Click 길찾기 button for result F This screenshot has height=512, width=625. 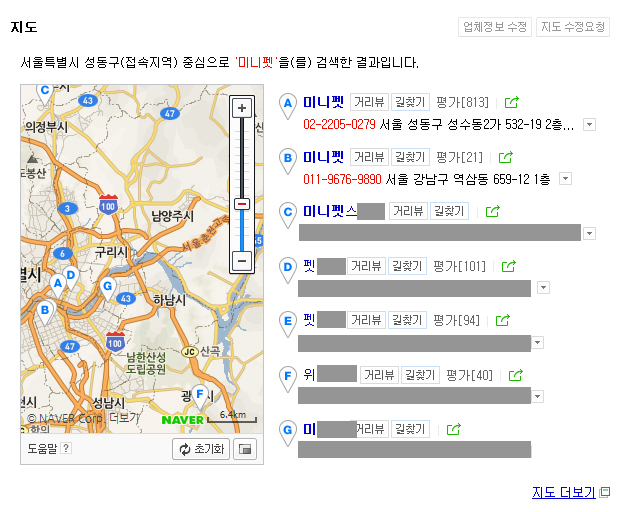(x=420, y=375)
